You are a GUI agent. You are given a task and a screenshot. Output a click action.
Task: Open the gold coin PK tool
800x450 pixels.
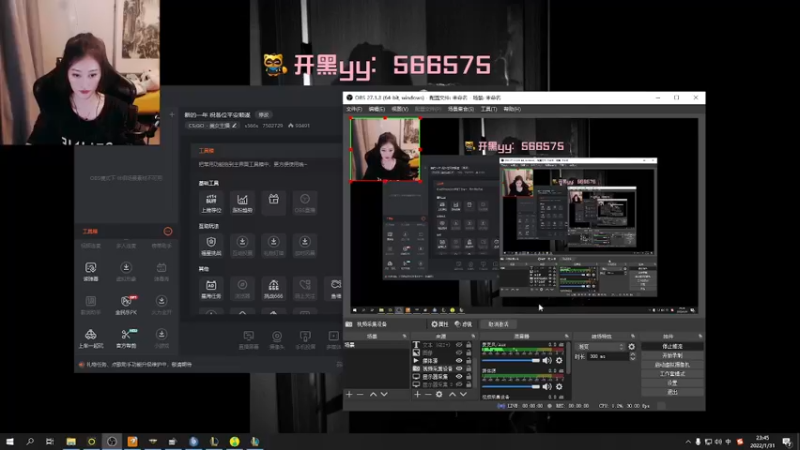[x=127, y=304]
